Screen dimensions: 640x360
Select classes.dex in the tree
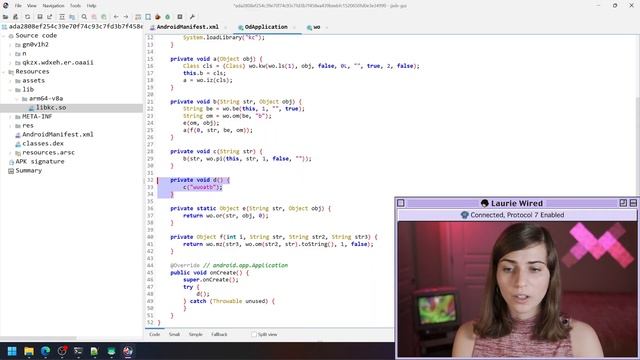coord(43,144)
